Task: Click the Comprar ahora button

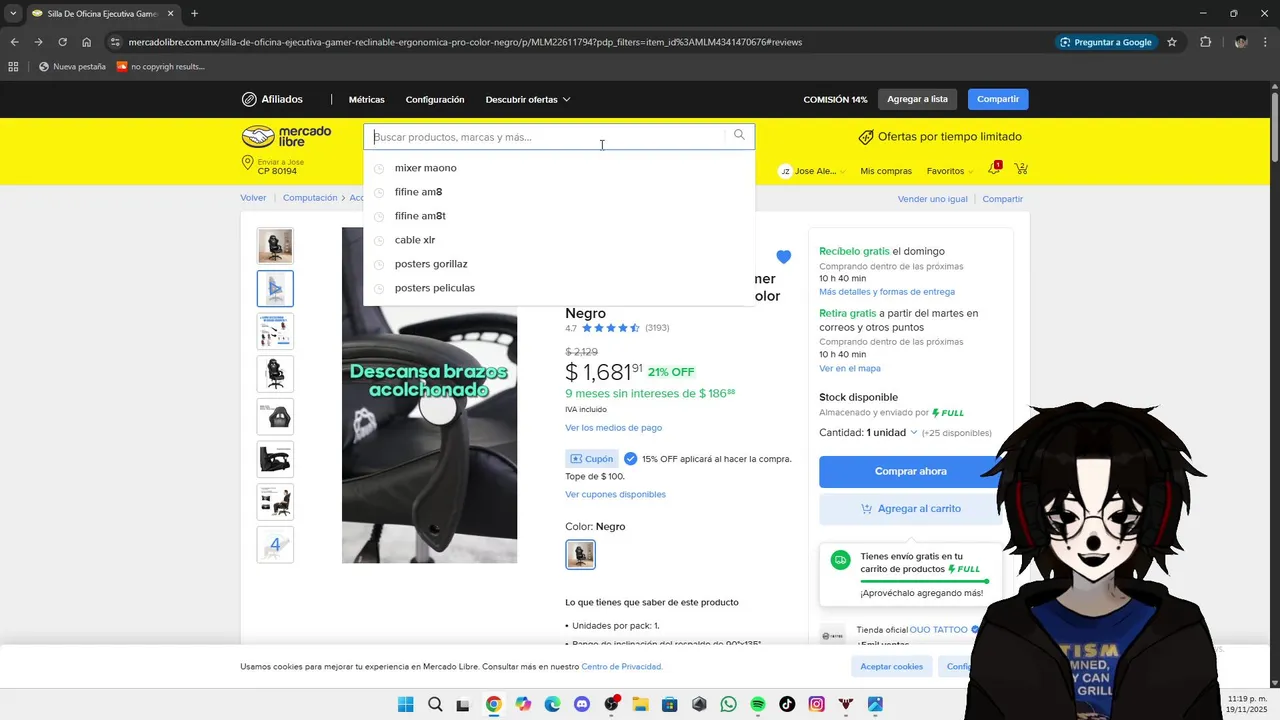Action: click(x=910, y=471)
